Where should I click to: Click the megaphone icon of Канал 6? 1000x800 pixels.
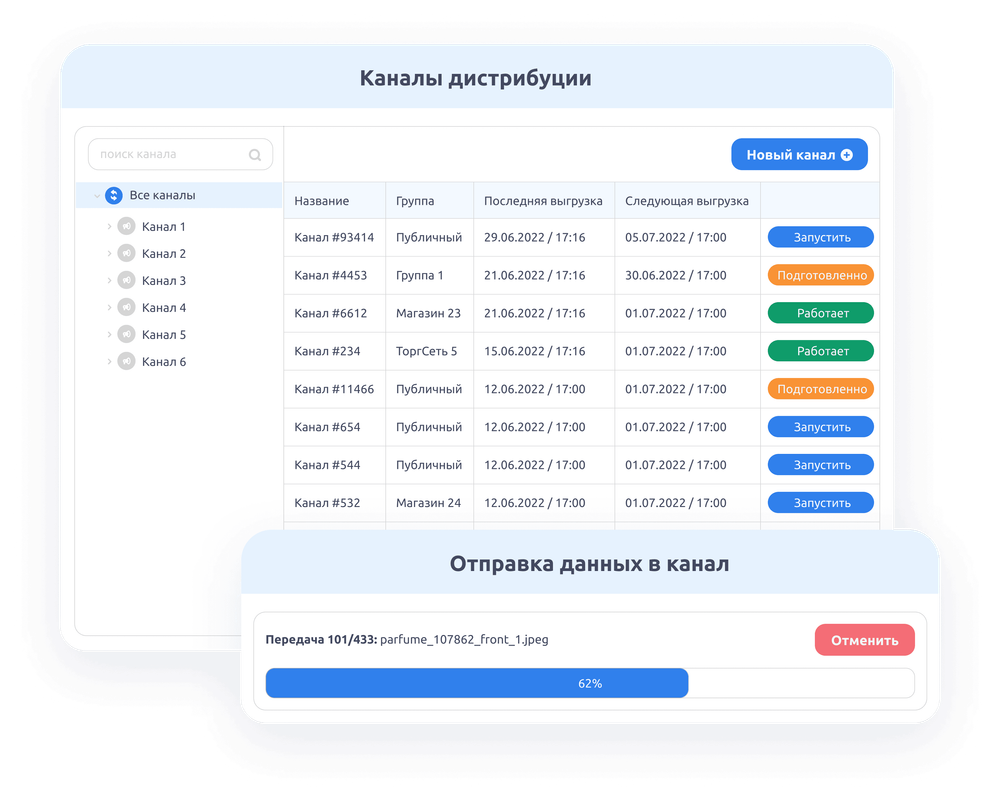(x=126, y=362)
